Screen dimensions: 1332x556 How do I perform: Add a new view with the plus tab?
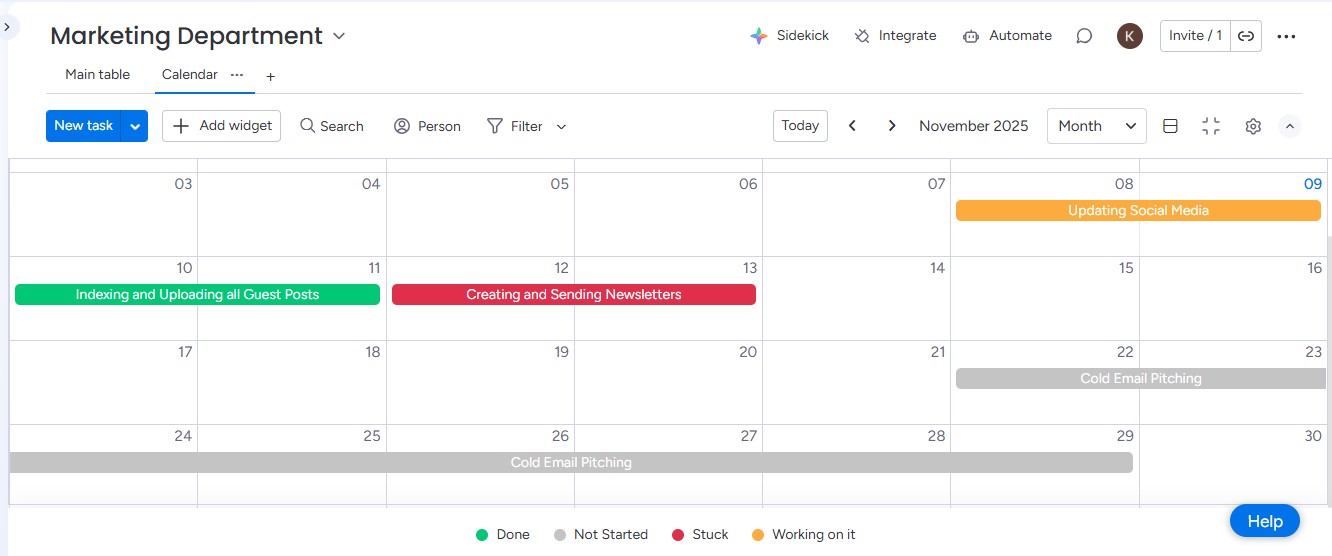(x=270, y=76)
